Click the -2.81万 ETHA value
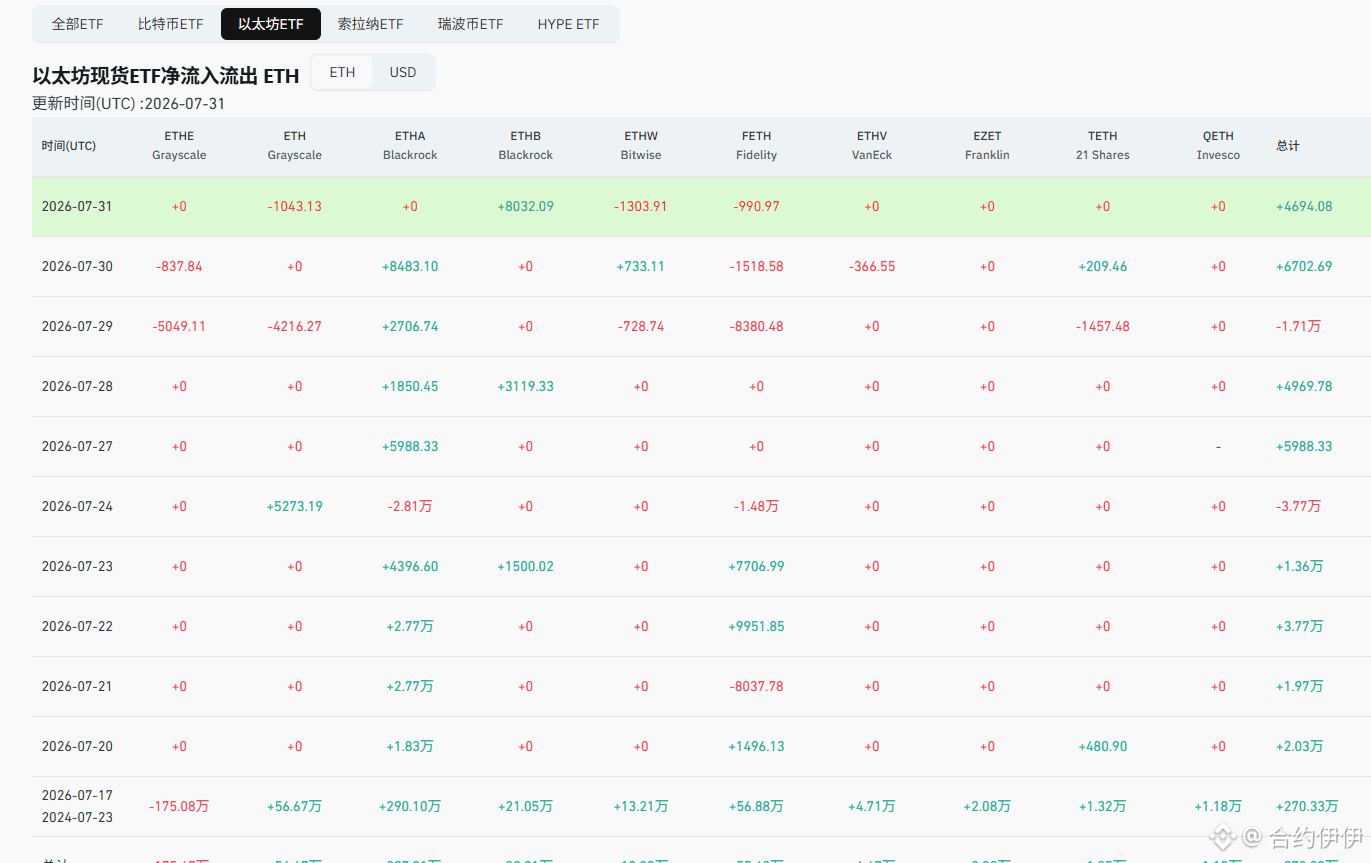 tap(410, 507)
